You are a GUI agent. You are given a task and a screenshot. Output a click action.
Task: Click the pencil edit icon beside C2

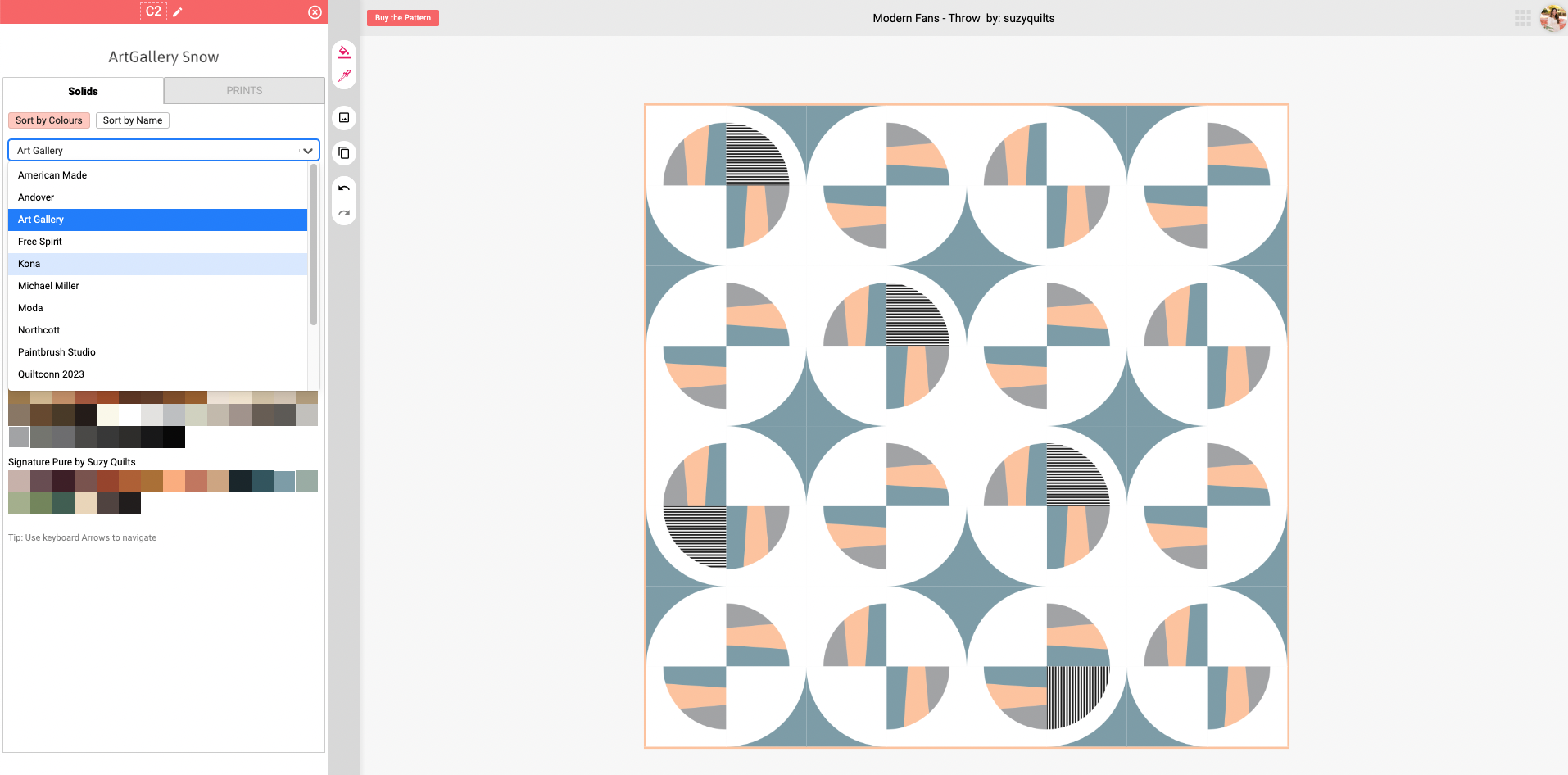(x=178, y=11)
